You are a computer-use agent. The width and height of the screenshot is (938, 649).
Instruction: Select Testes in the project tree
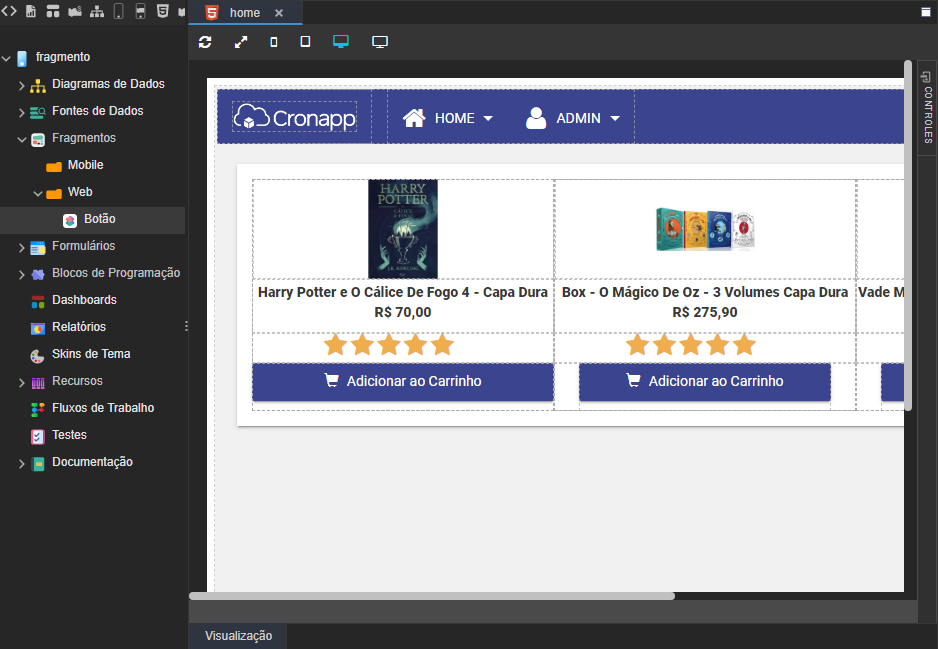point(69,435)
